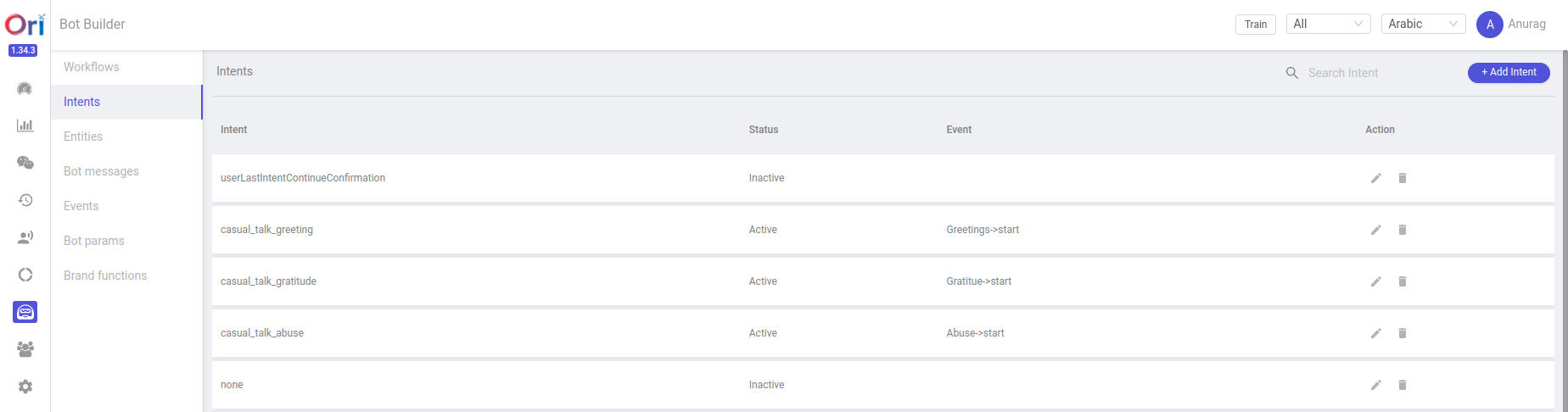Open the dashboard gauge icon in sidebar
The image size is (1568, 412).
click(x=25, y=88)
